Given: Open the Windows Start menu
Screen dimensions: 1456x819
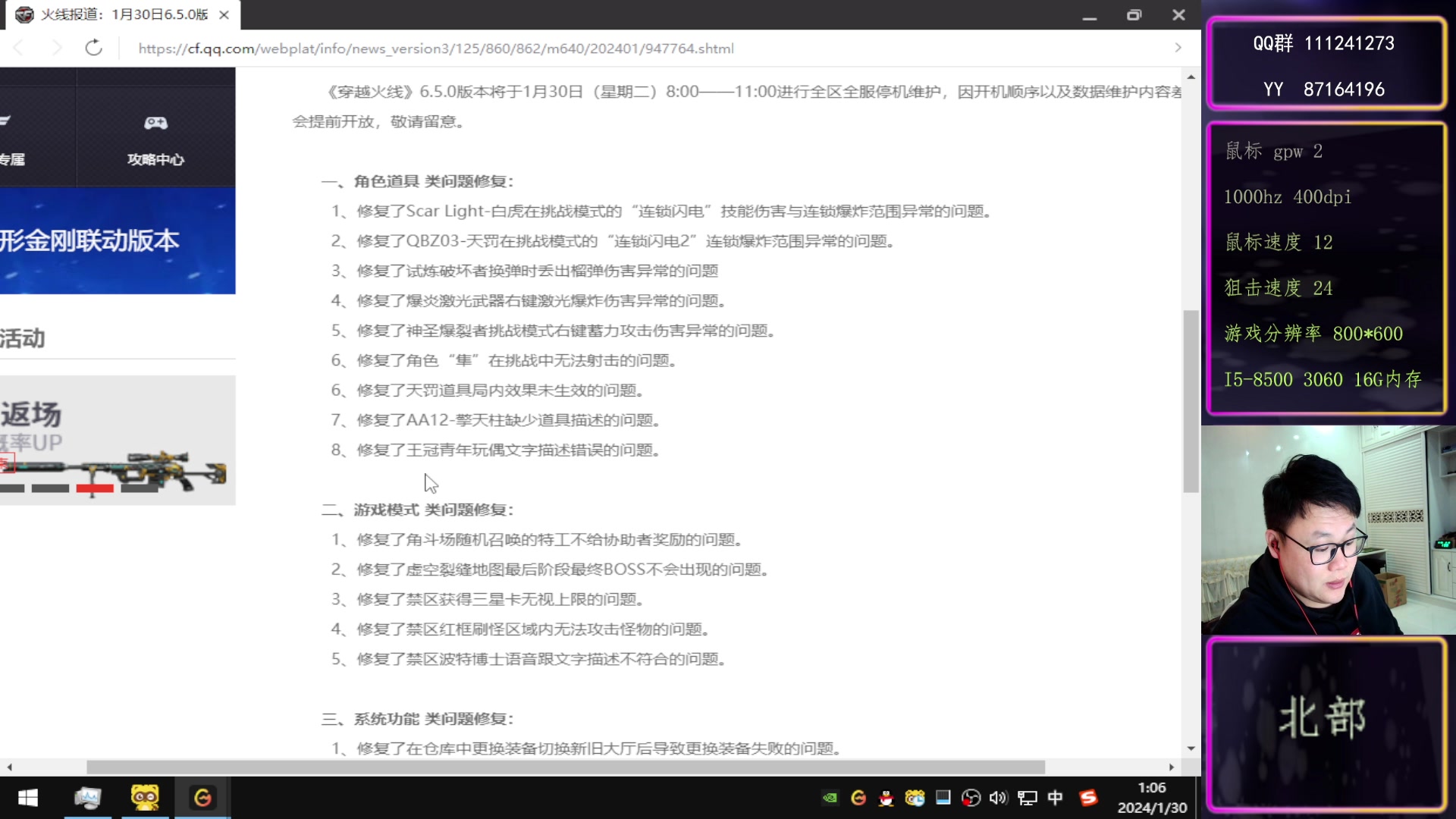Looking at the screenshot, I should tap(28, 798).
